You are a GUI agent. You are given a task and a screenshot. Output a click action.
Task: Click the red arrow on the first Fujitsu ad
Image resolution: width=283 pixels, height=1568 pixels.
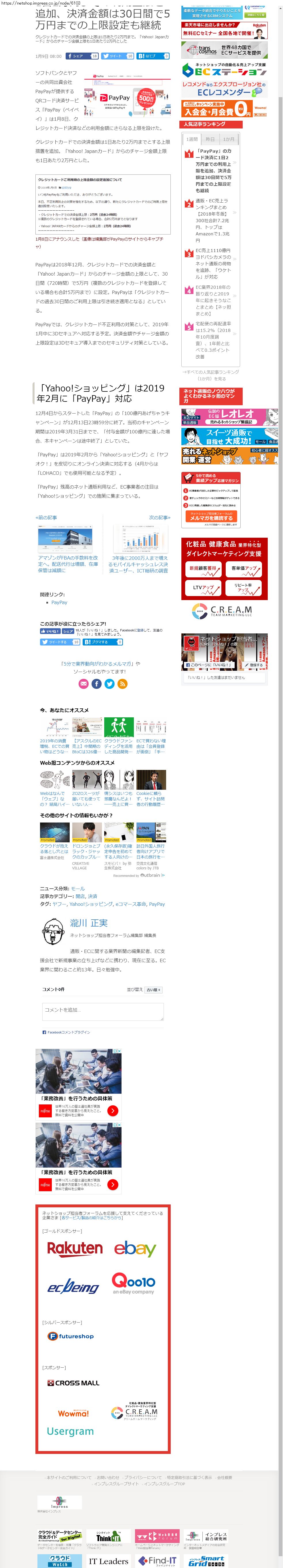112,1111
